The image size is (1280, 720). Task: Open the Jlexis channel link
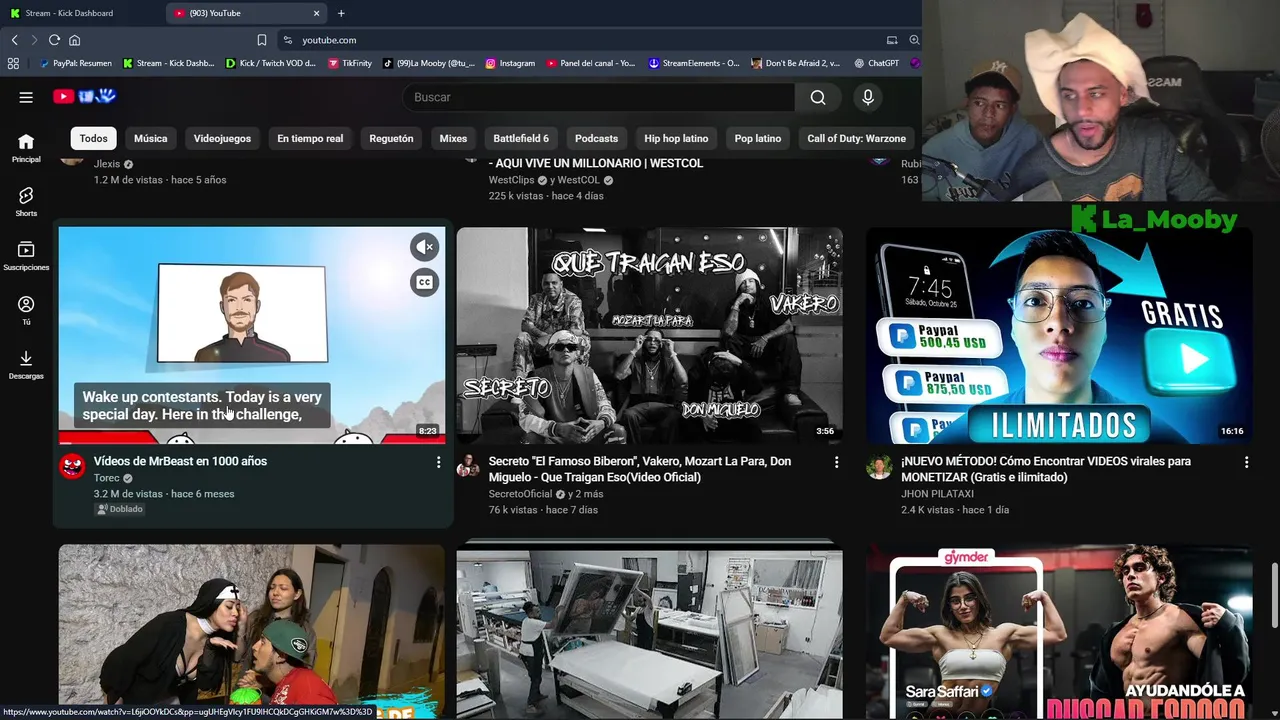point(107,164)
